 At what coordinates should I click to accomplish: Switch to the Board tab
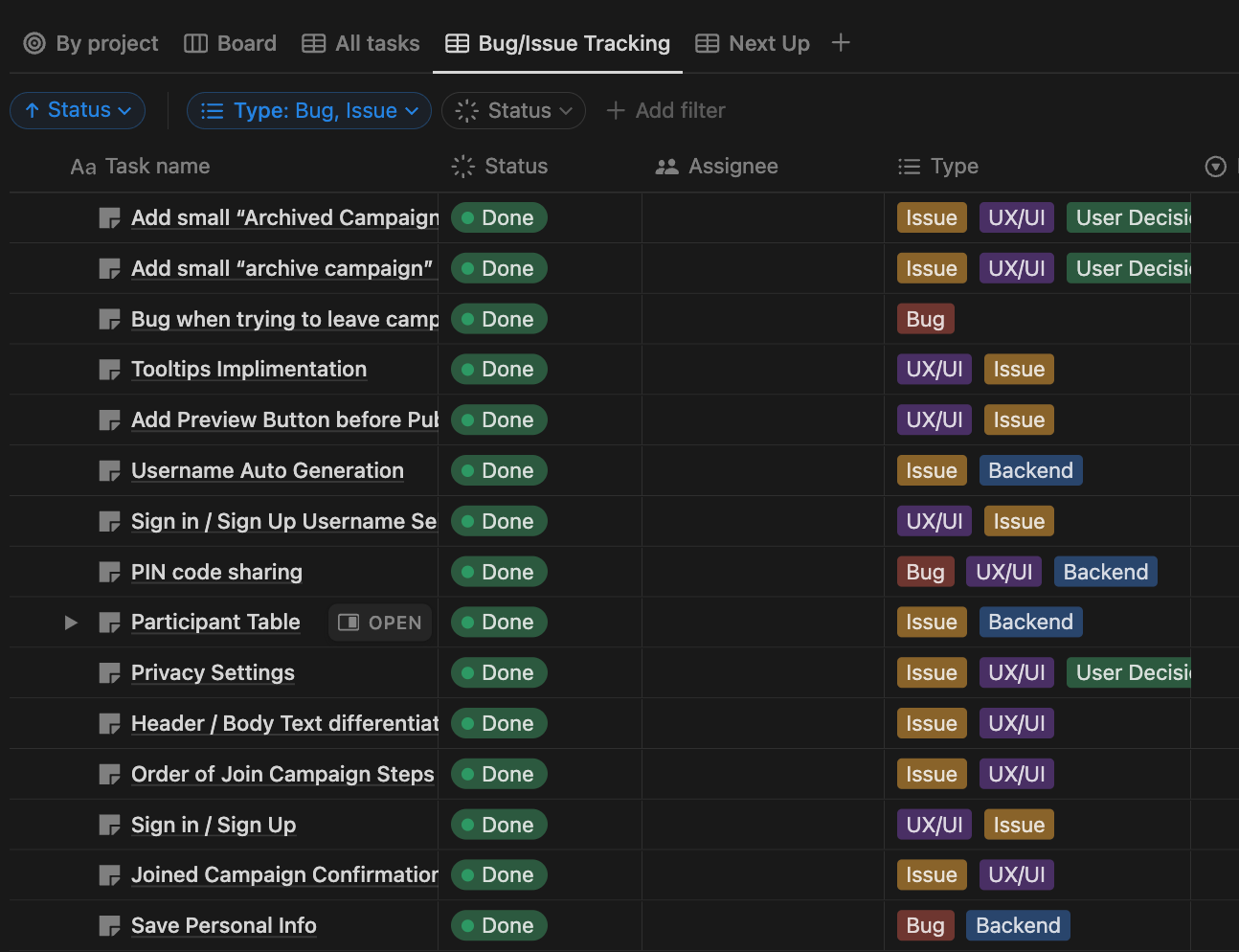(x=230, y=43)
